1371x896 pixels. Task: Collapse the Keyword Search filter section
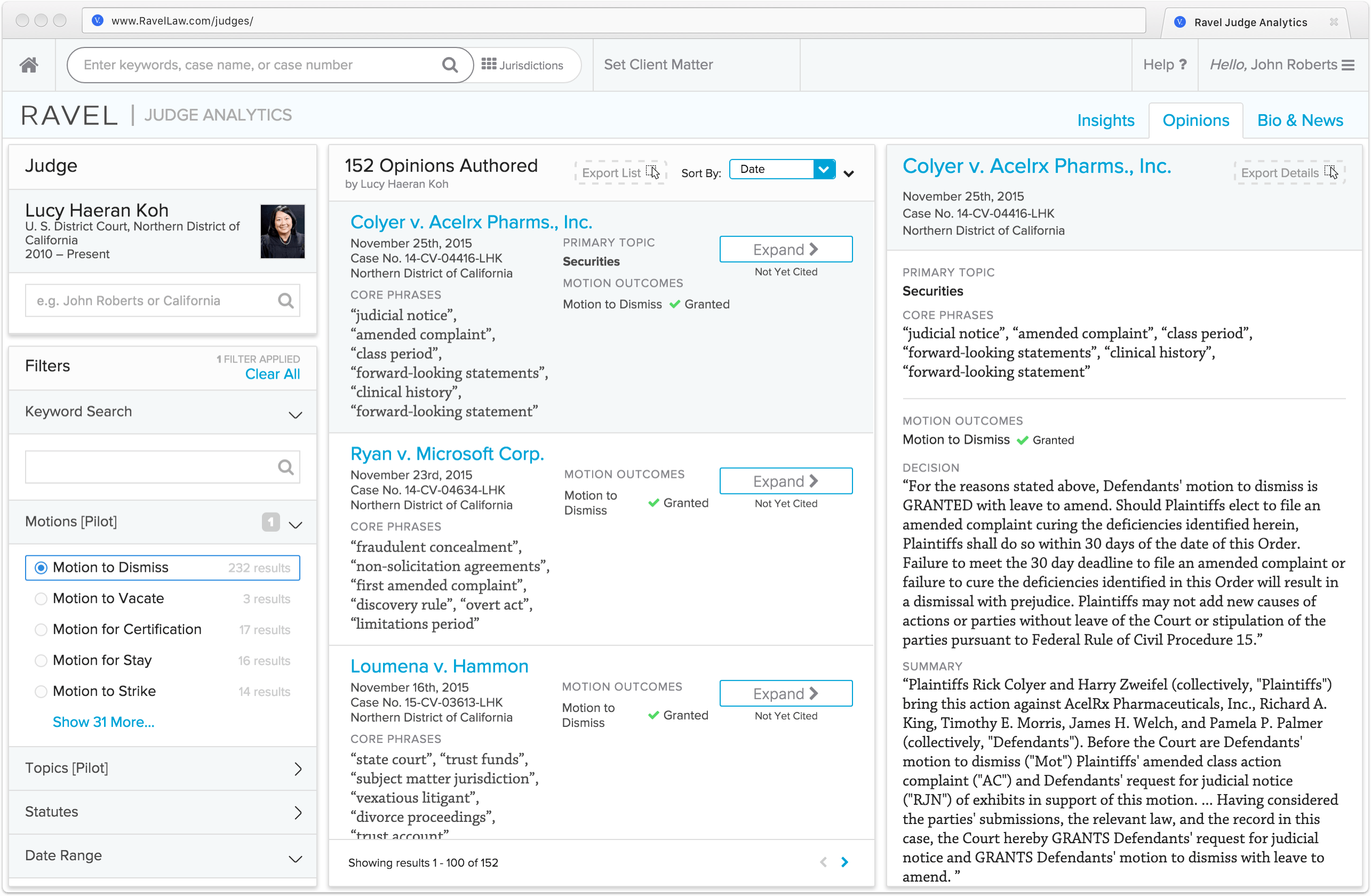[295, 414]
